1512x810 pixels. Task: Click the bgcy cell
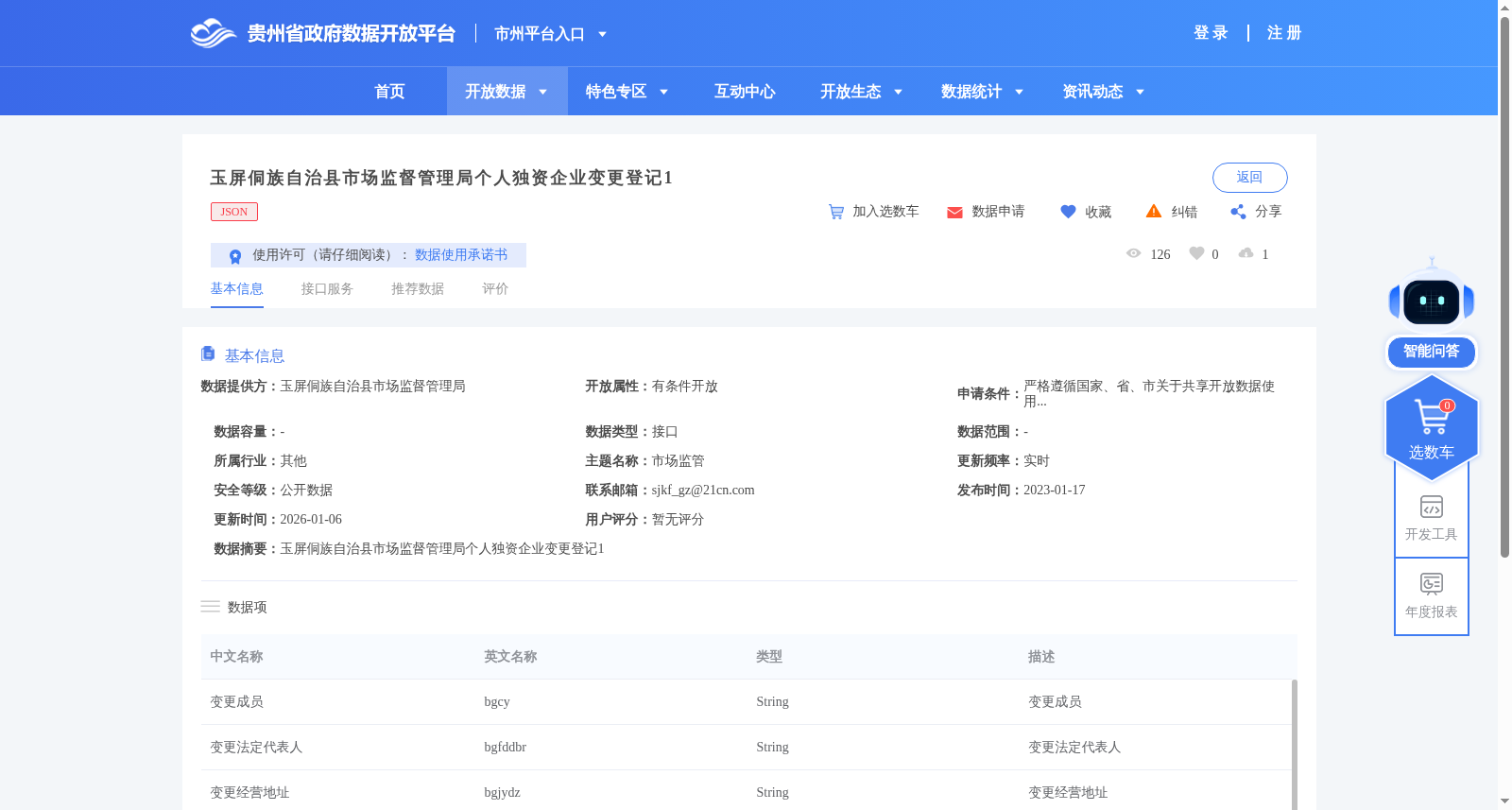coord(497,702)
